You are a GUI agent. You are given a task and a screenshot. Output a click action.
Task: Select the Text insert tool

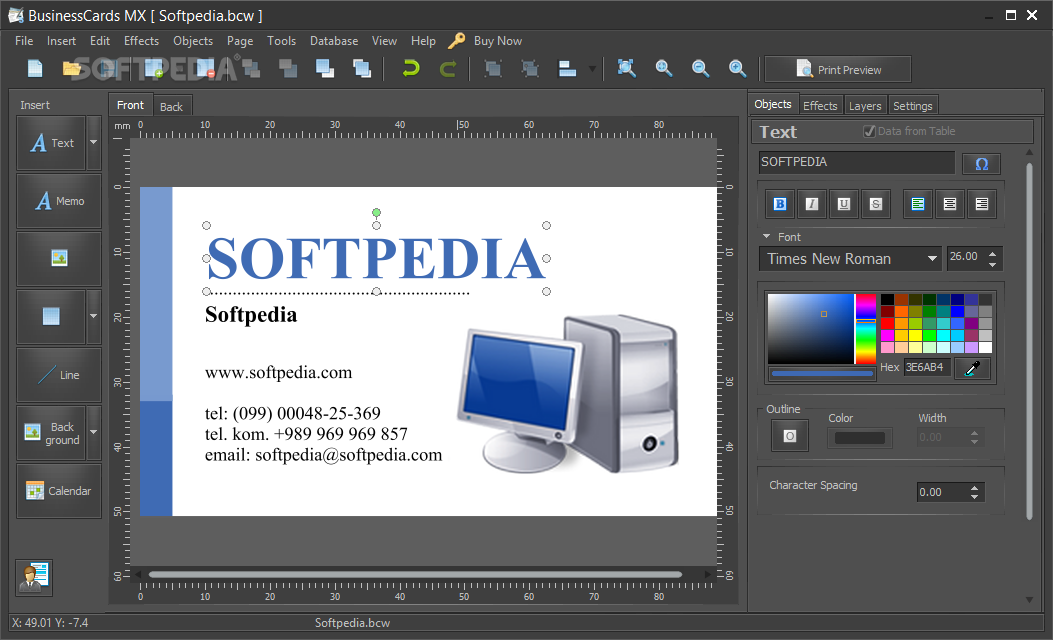(51, 143)
